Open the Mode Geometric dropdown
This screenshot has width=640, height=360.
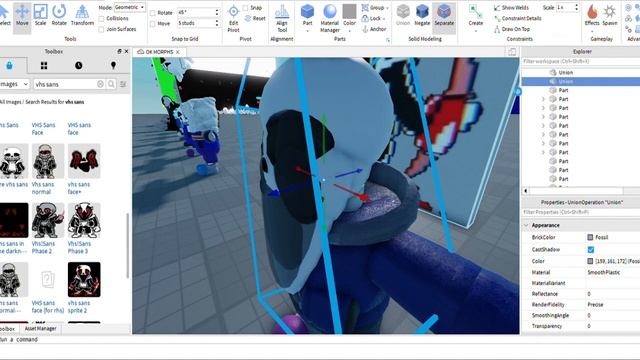point(129,7)
